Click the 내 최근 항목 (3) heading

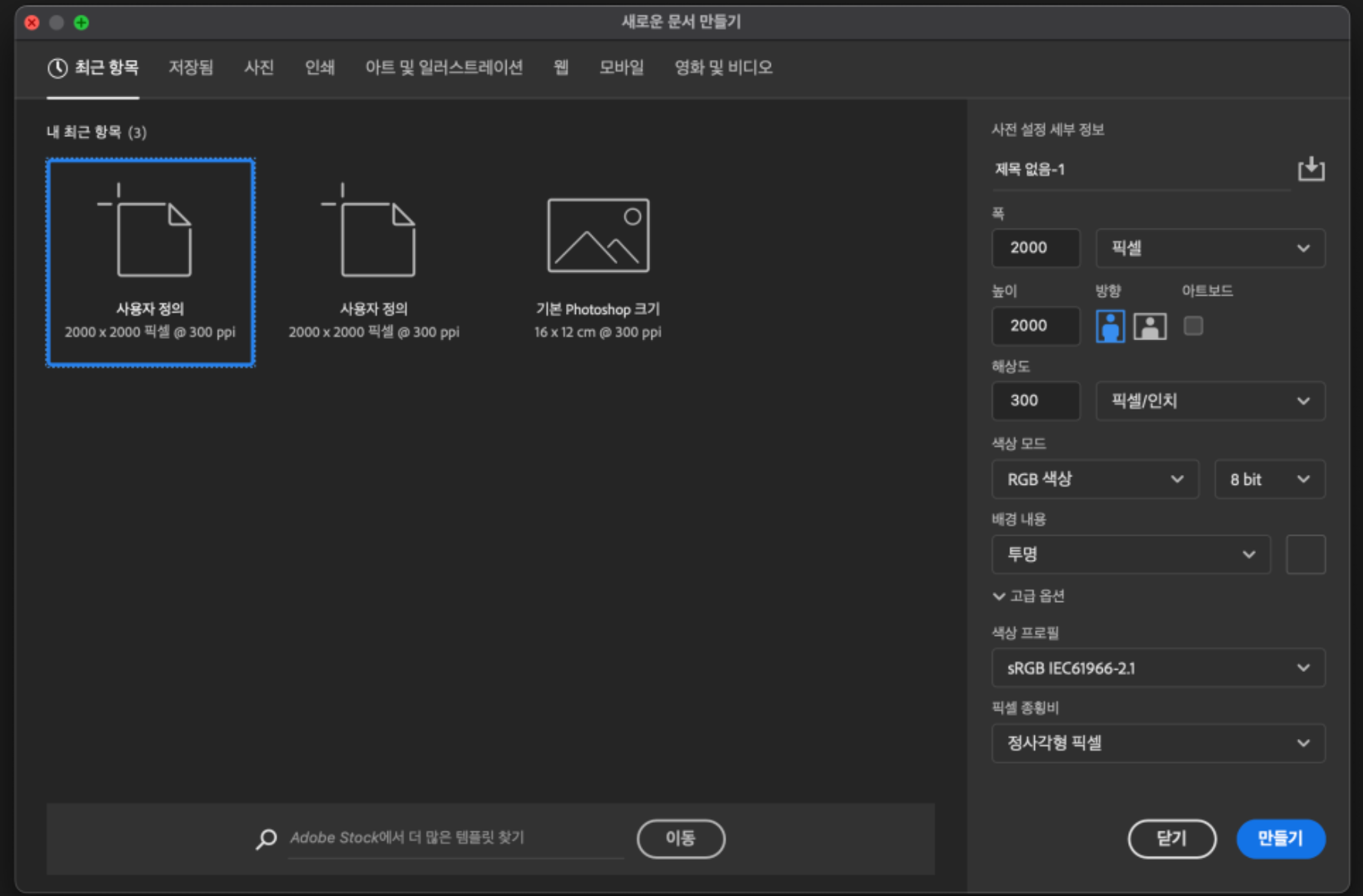pos(96,132)
